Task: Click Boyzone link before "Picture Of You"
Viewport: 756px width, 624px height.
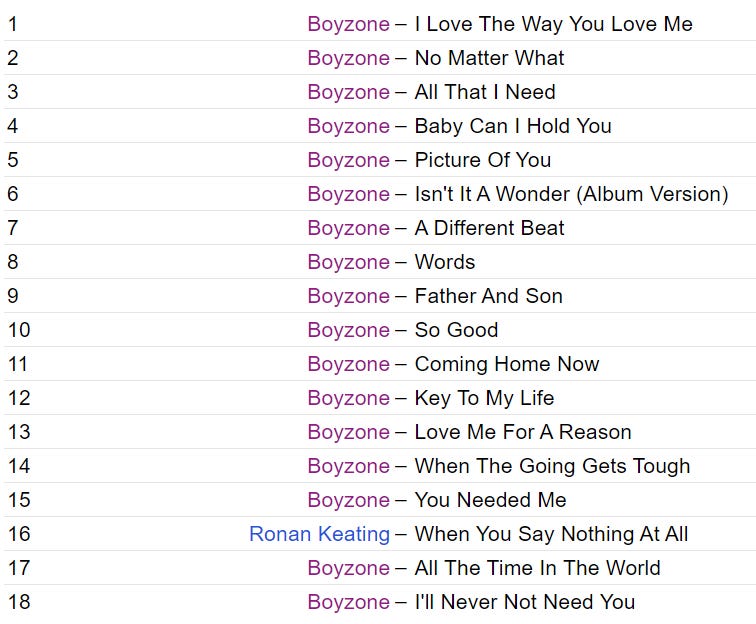Action: tap(348, 160)
